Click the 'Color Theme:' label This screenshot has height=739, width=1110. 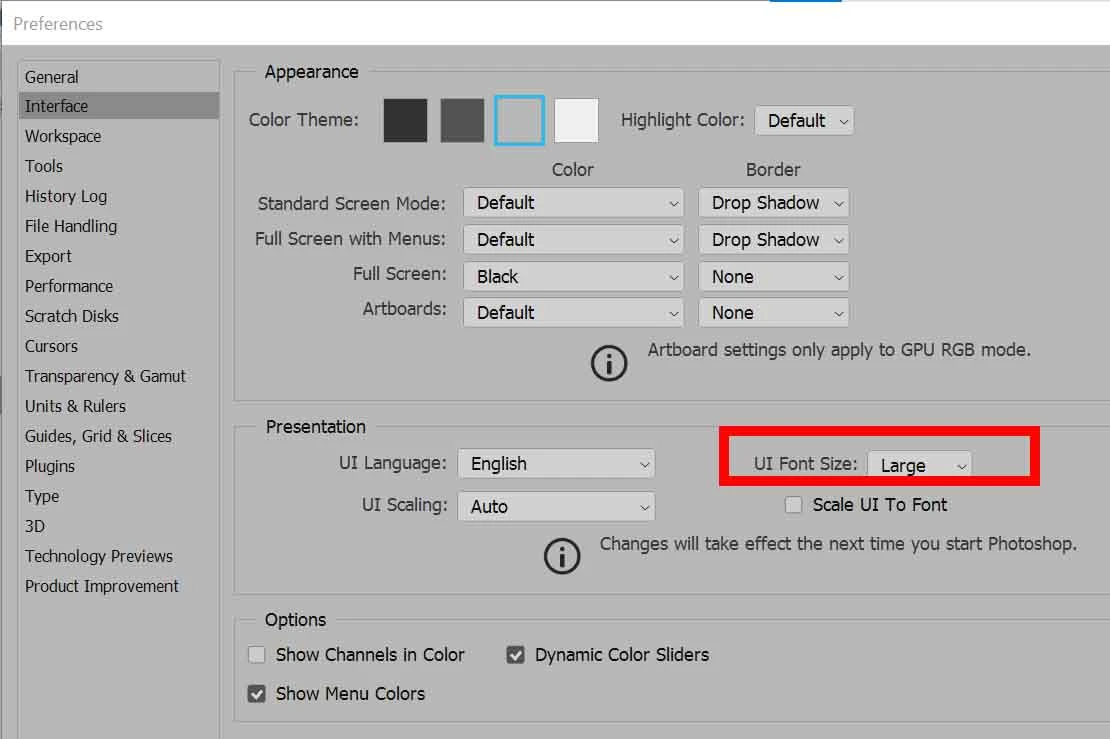pos(304,120)
